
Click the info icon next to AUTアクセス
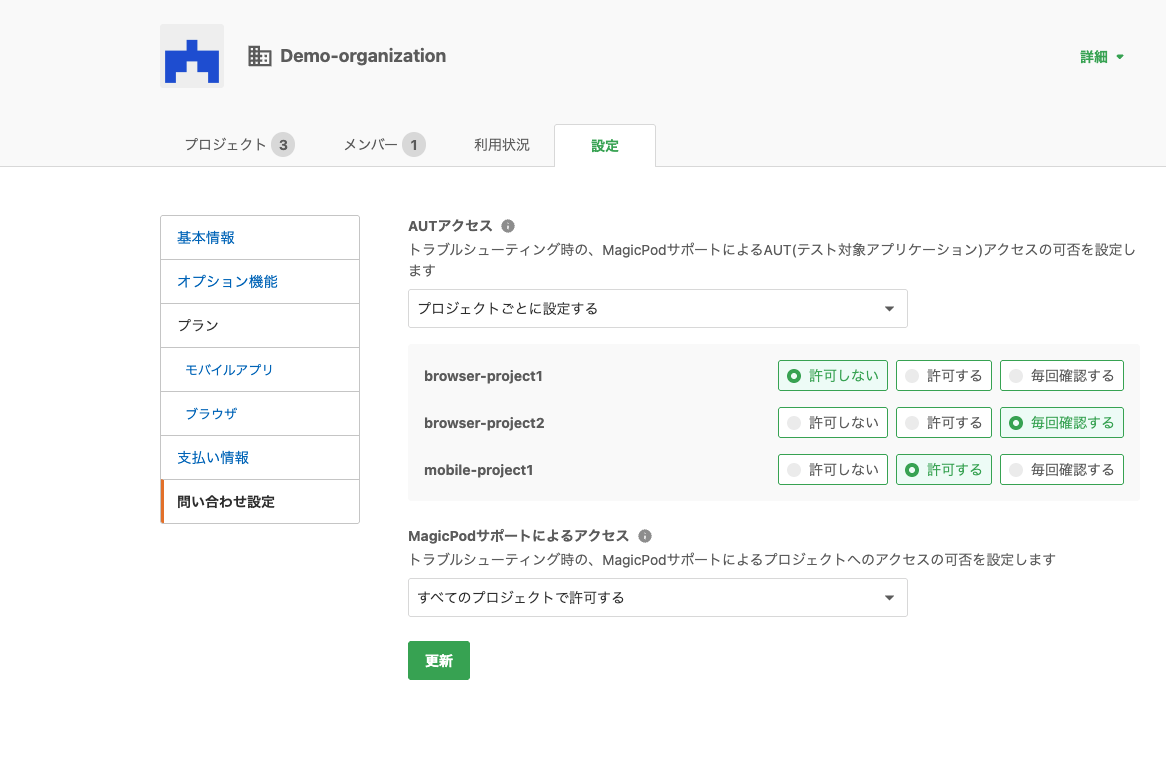(508, 226)
